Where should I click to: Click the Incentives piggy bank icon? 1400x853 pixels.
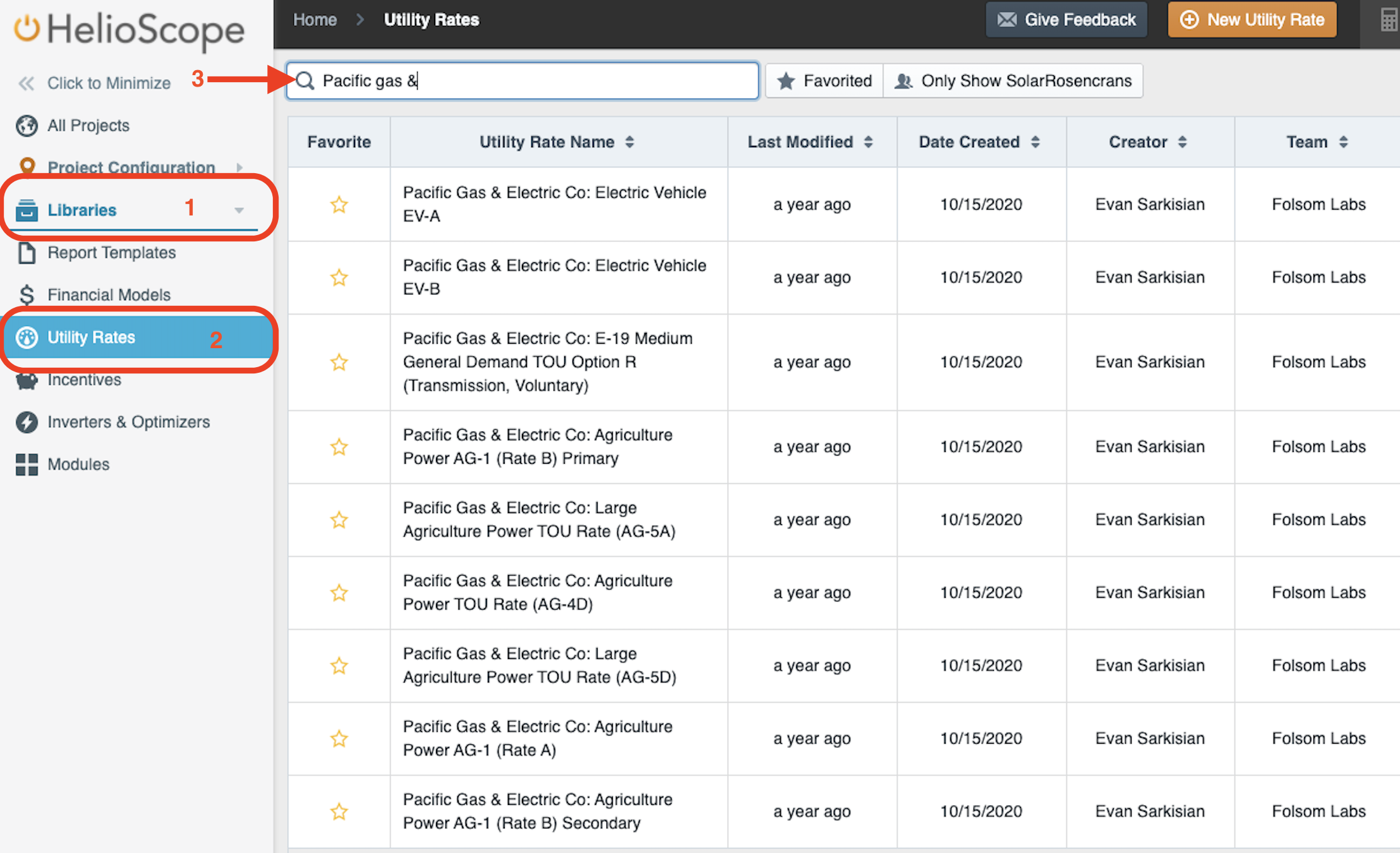point(27,380)
